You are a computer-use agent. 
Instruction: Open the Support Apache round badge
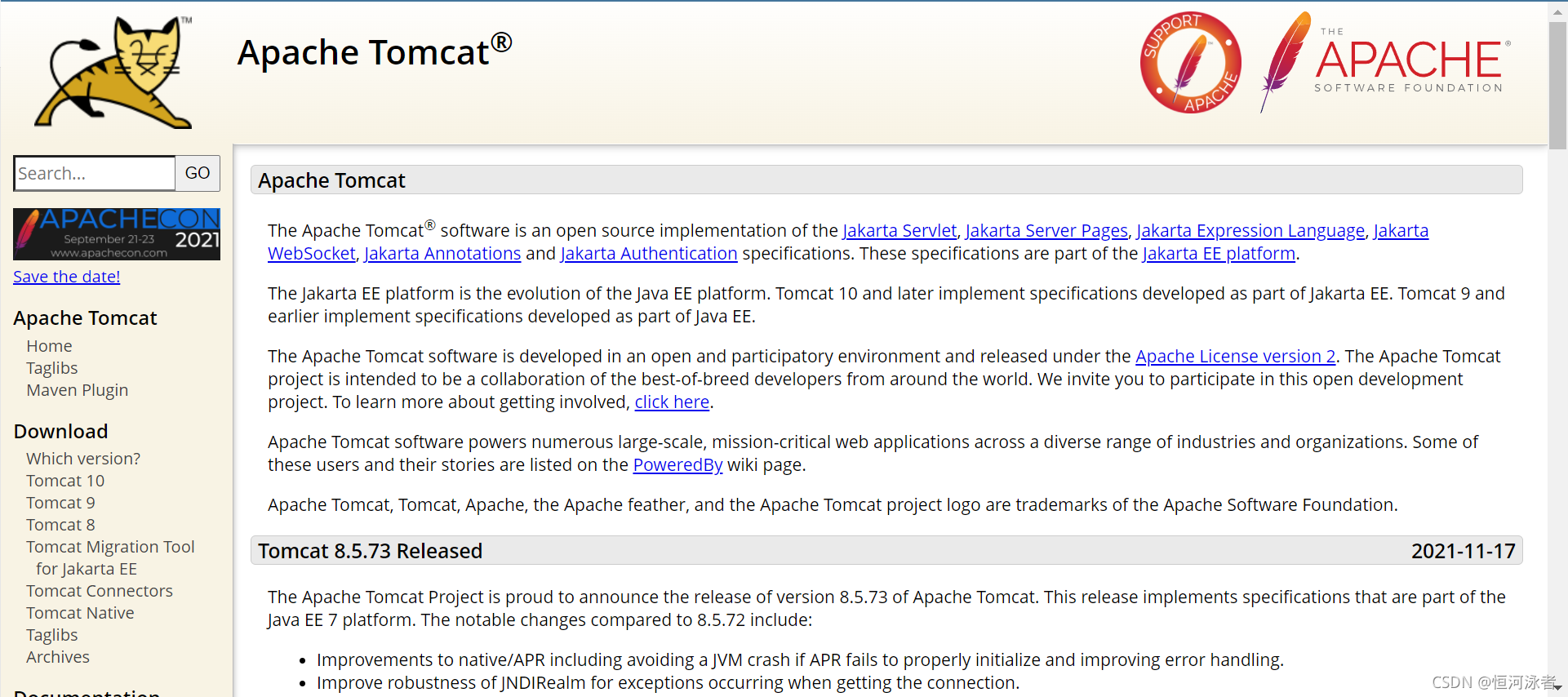[x=1190, y=63]
